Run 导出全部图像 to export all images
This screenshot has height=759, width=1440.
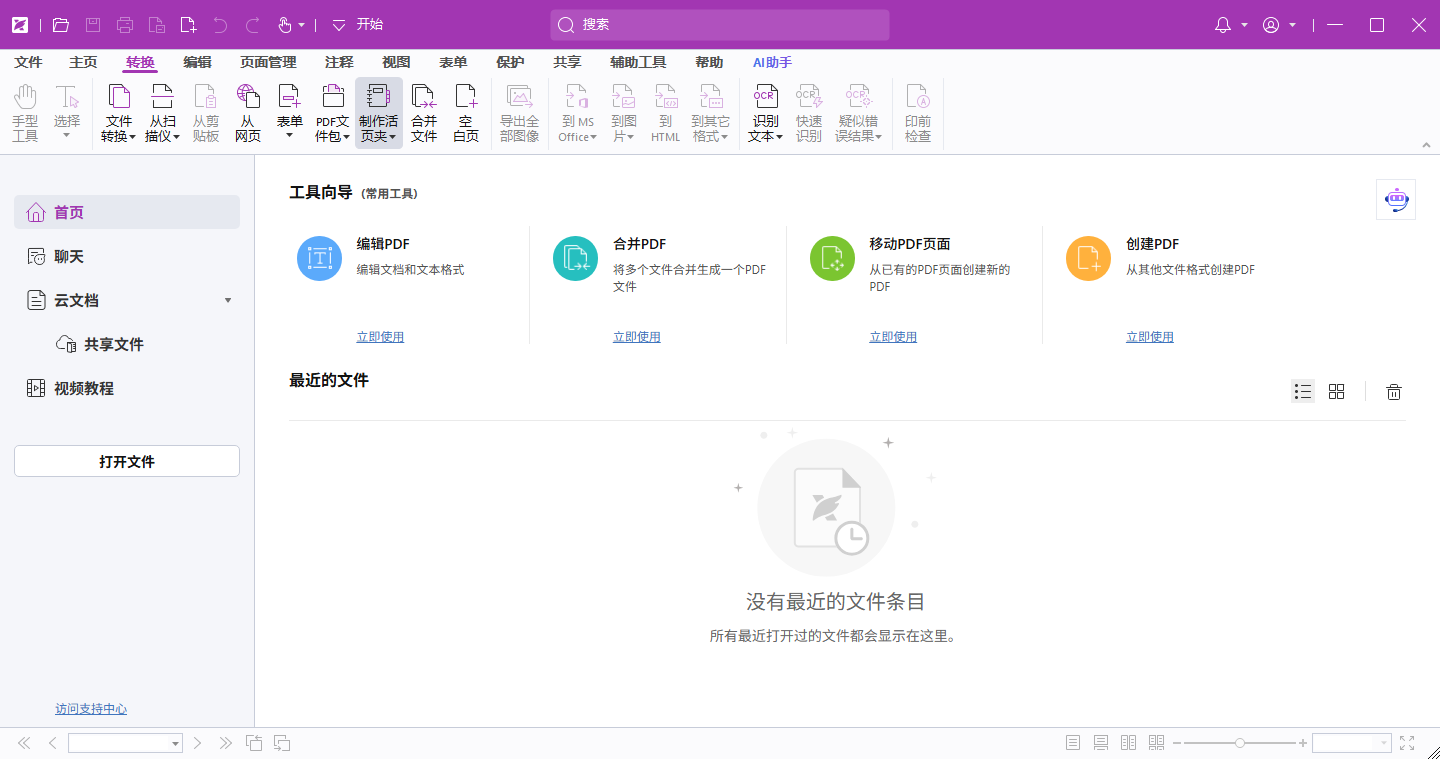[519, 110]
